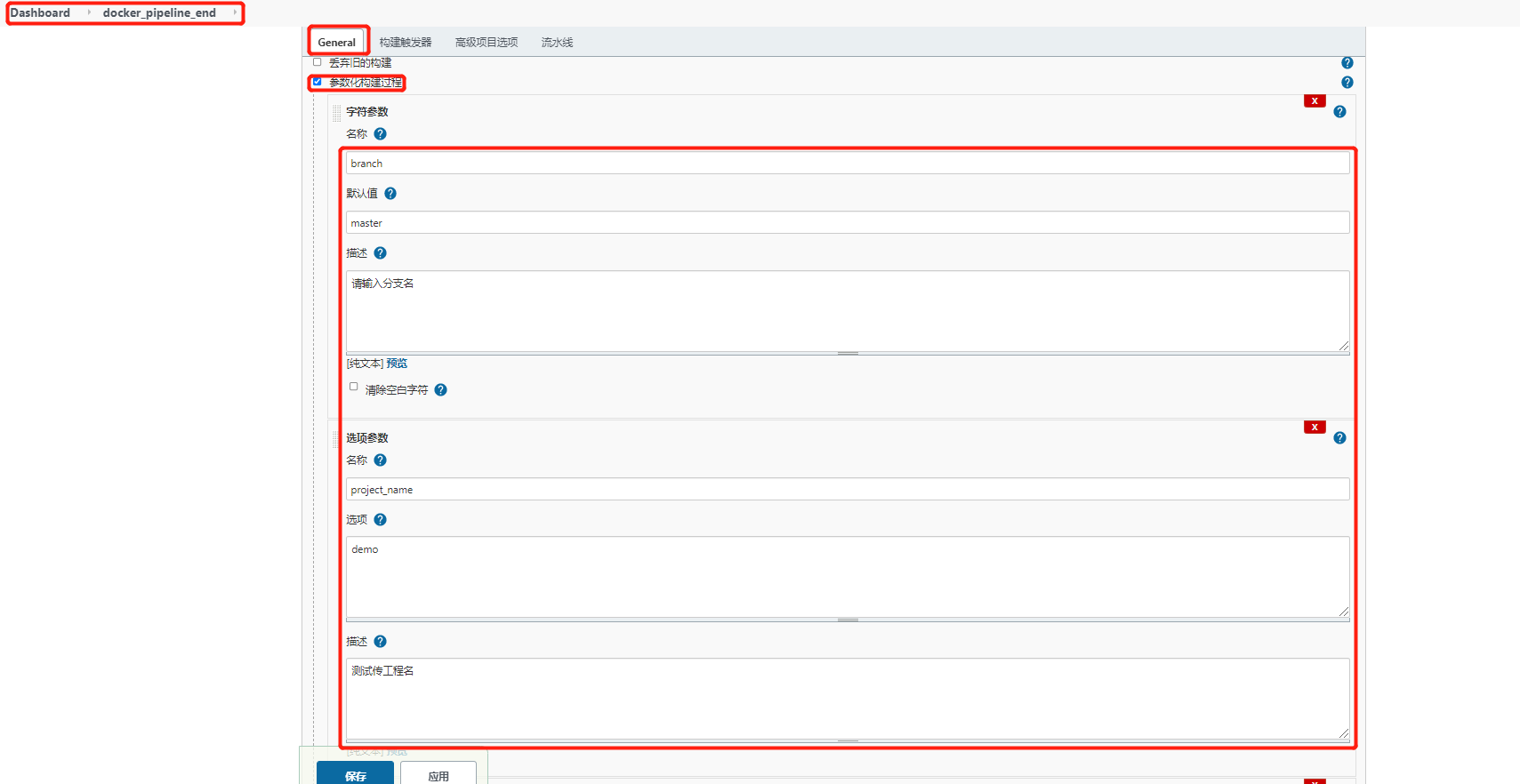Click help icon next to 默认值

click(x=390, y=194)
